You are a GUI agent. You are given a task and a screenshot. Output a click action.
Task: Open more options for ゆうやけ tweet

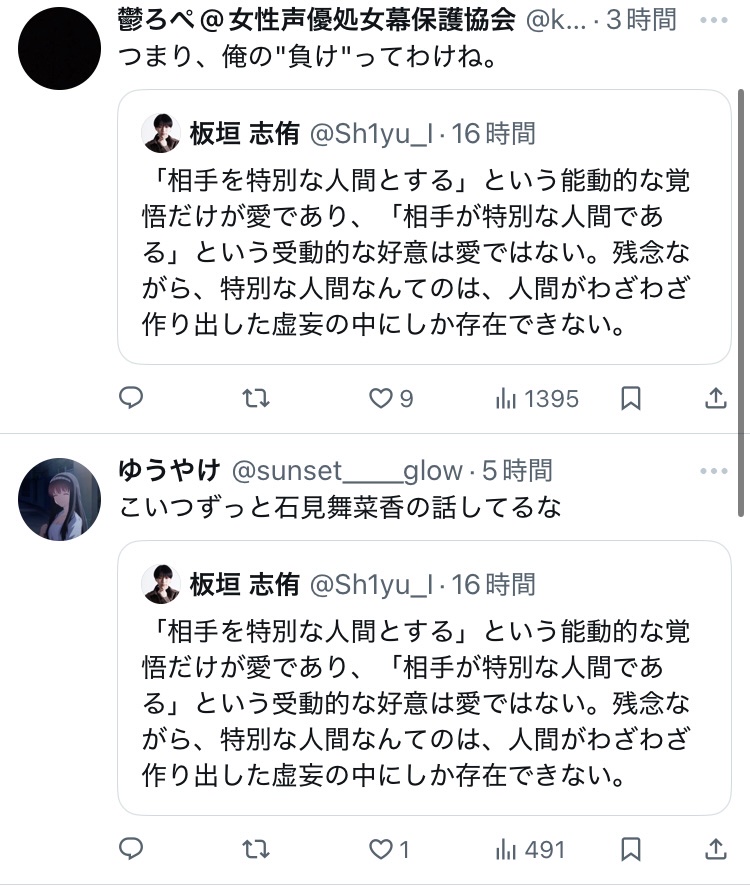click(x=714, y=471)
